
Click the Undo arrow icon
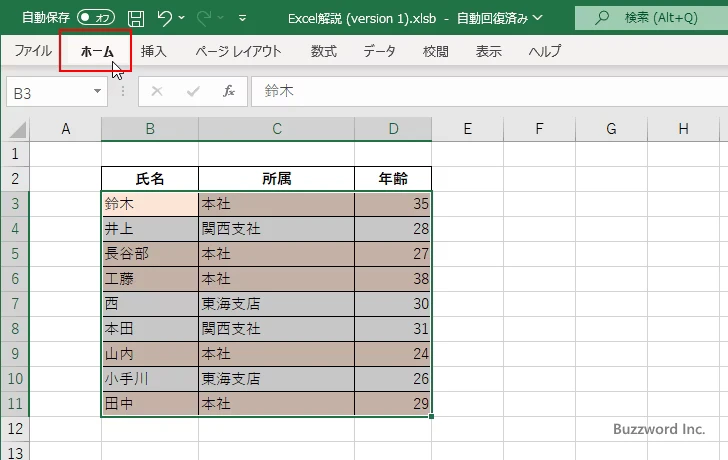[164, 18]
